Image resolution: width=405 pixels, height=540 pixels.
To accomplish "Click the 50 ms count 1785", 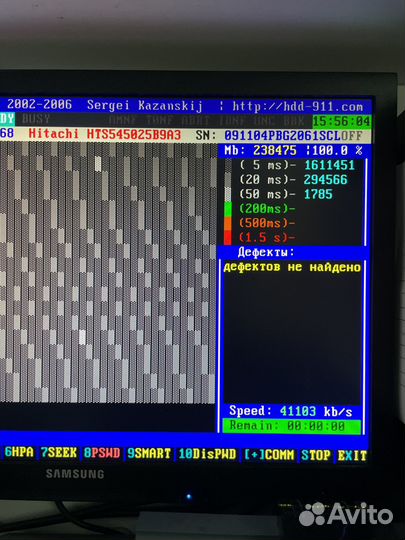I will tap(319, 194).
